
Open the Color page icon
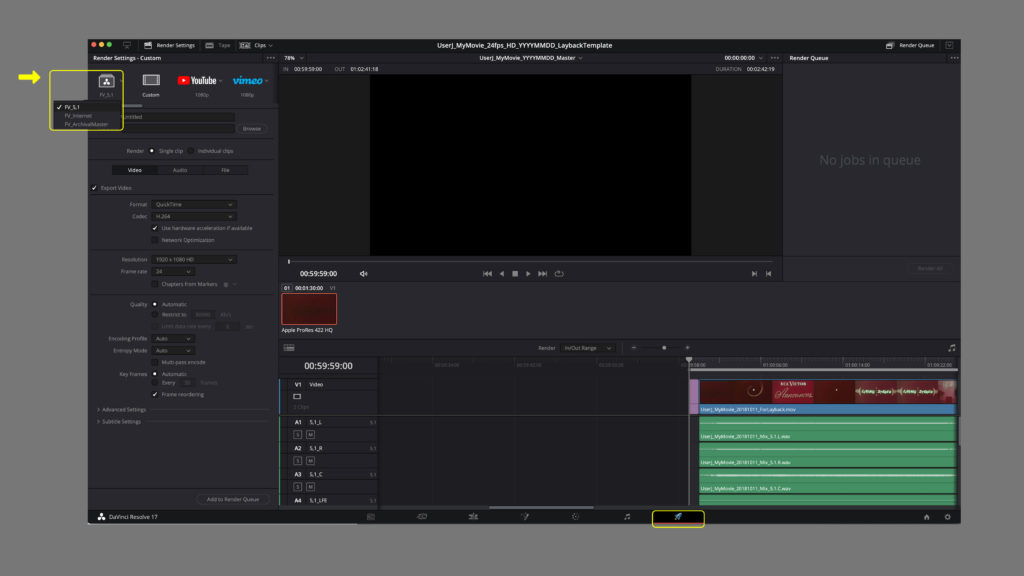pyautogui.click(x=575, y=517)
